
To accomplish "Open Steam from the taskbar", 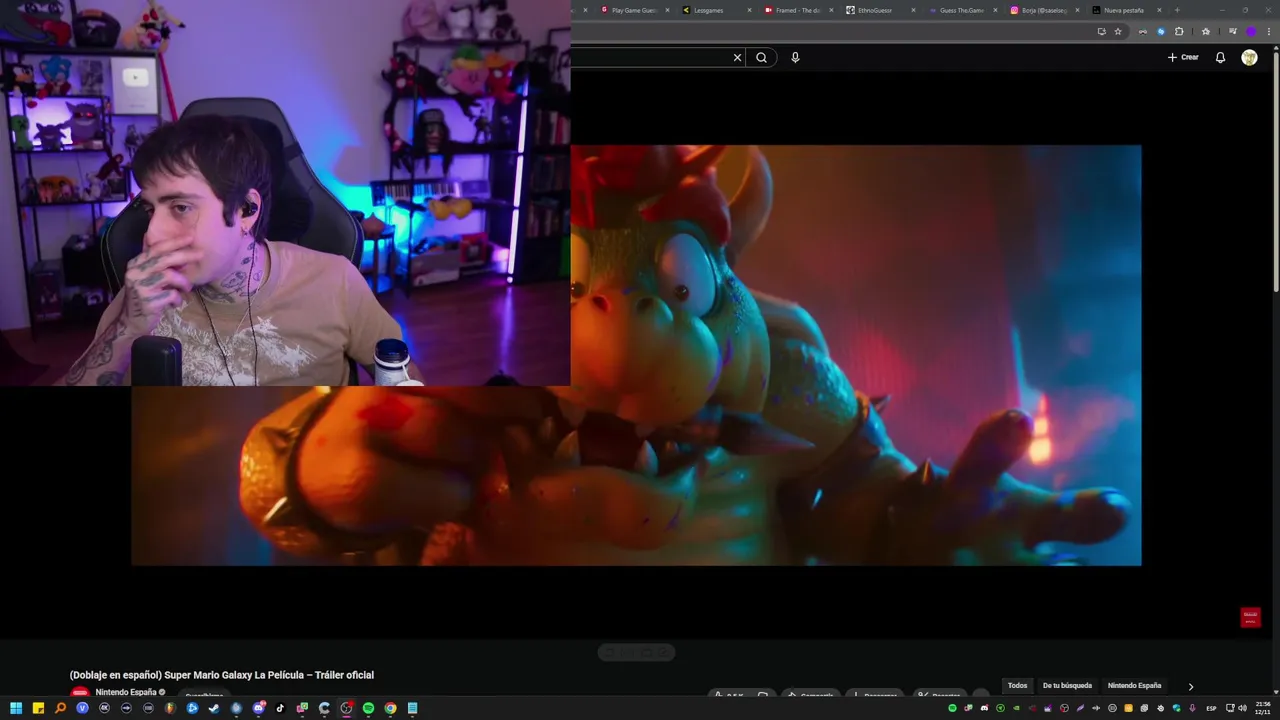I will (x=214, y=708).
